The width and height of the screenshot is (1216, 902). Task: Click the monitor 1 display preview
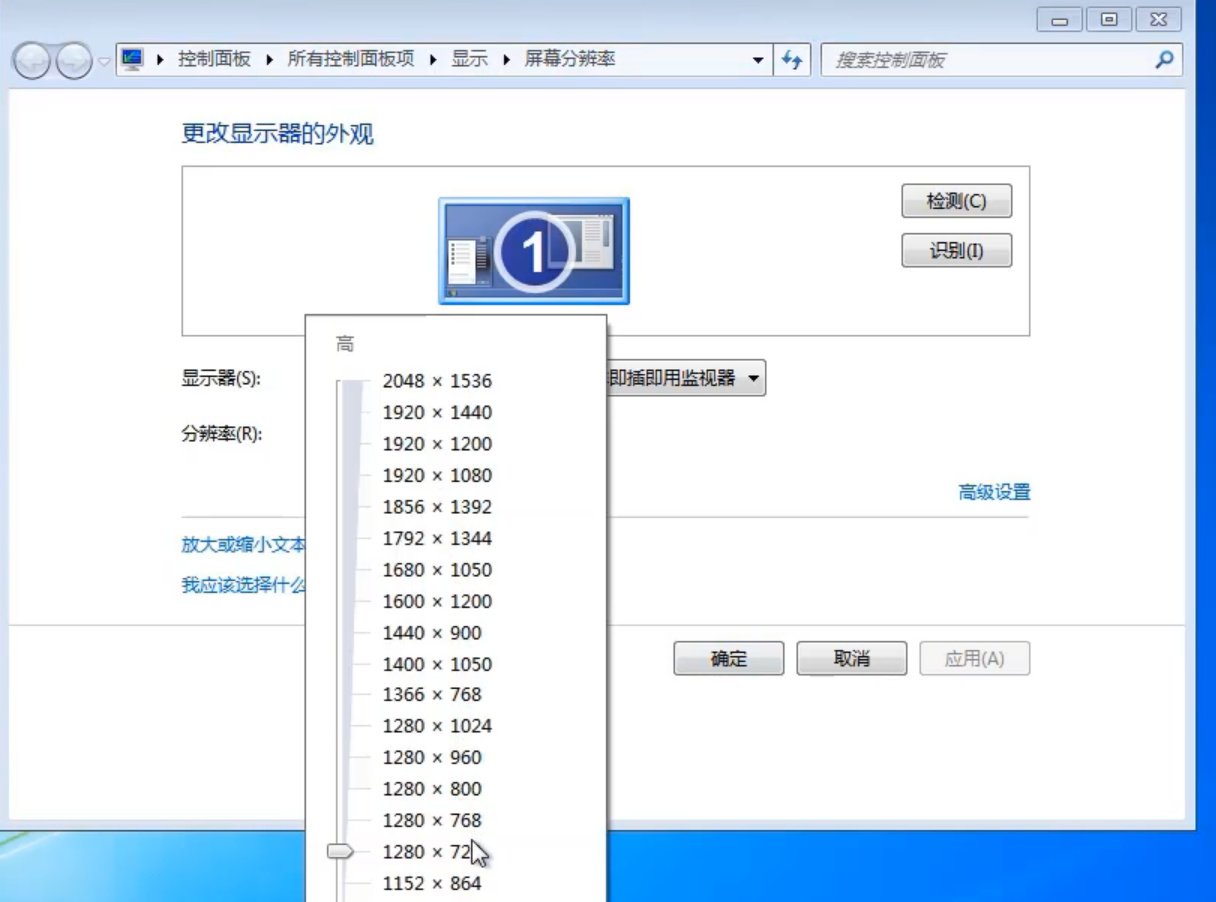tap(534, 251)
